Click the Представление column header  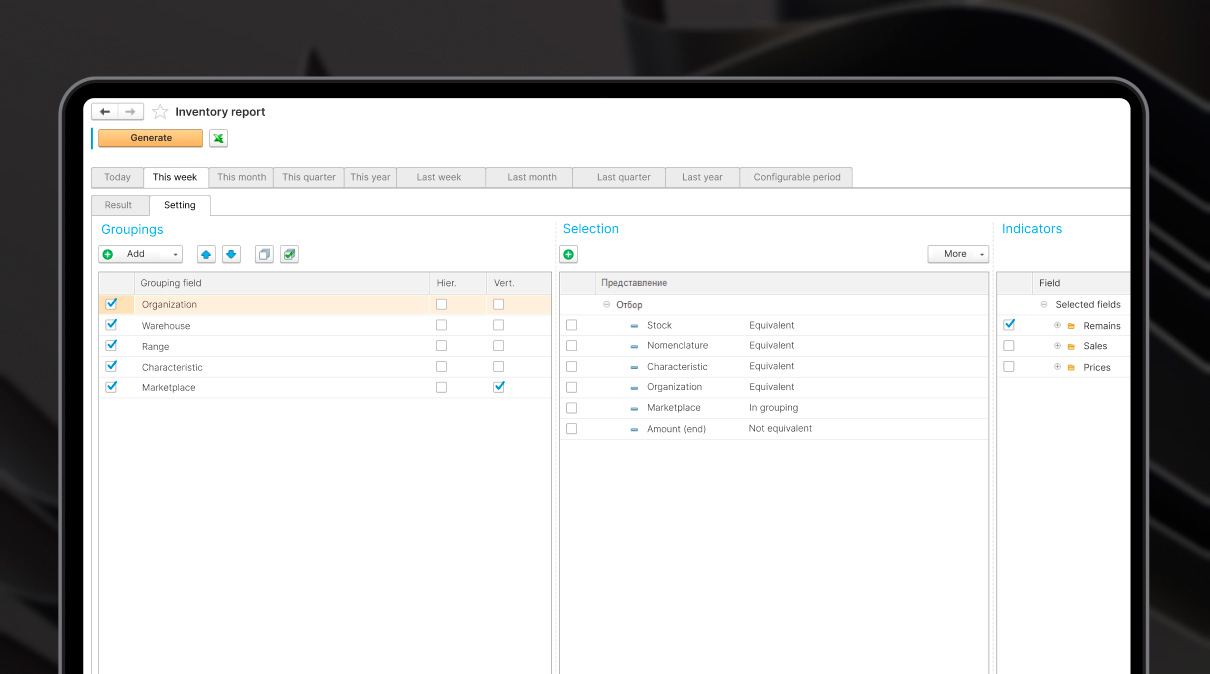point(791,283)
